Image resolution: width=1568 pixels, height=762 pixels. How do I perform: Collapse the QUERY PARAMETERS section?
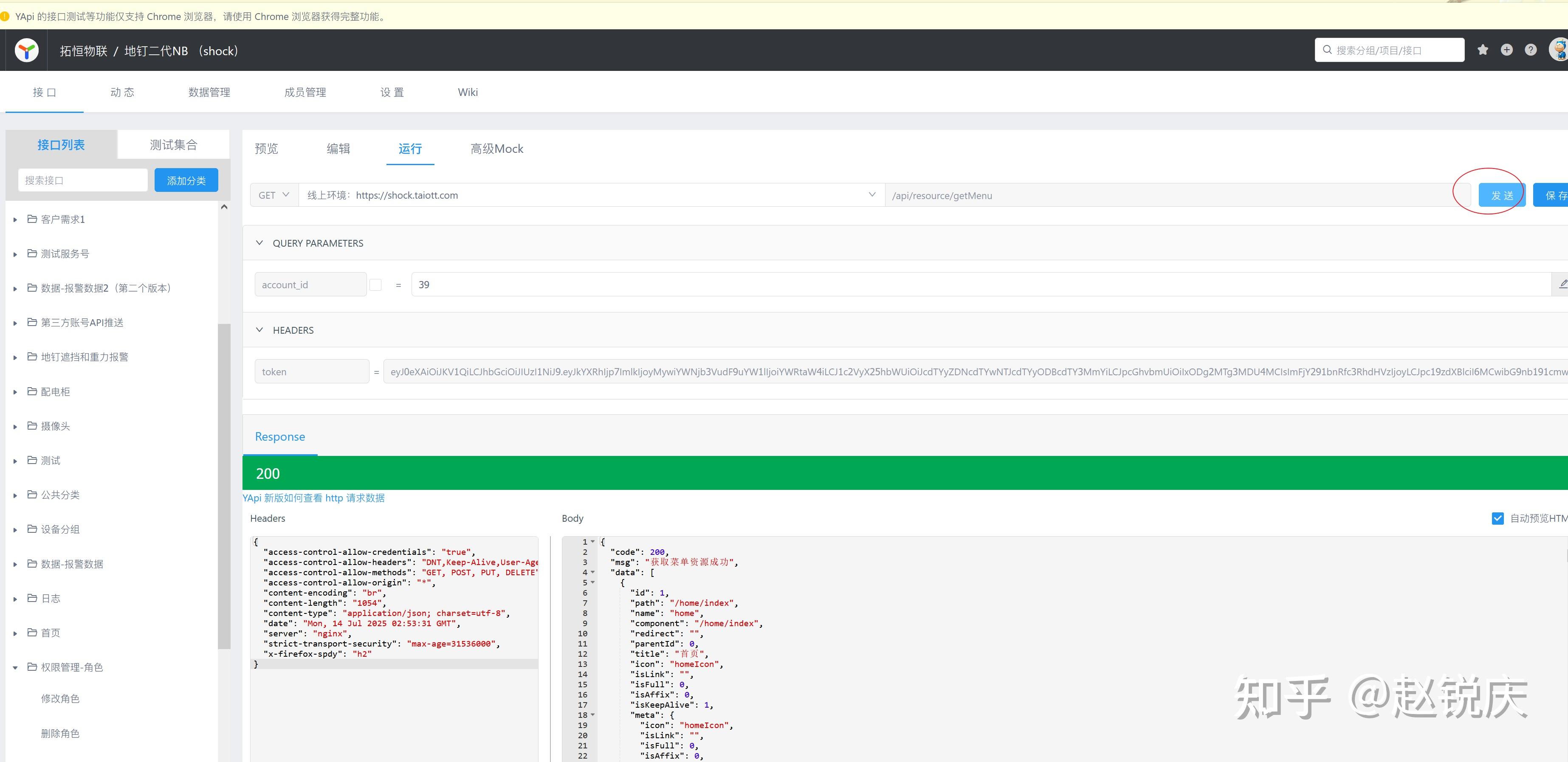tap(259, 243)
